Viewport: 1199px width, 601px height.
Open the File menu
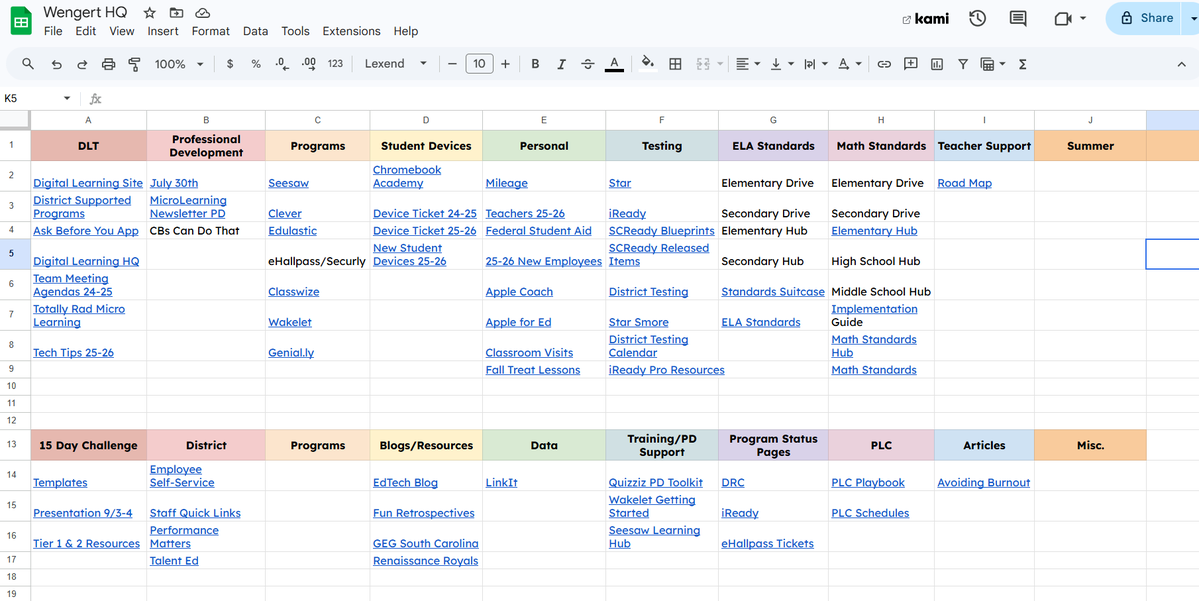(53, 31)
